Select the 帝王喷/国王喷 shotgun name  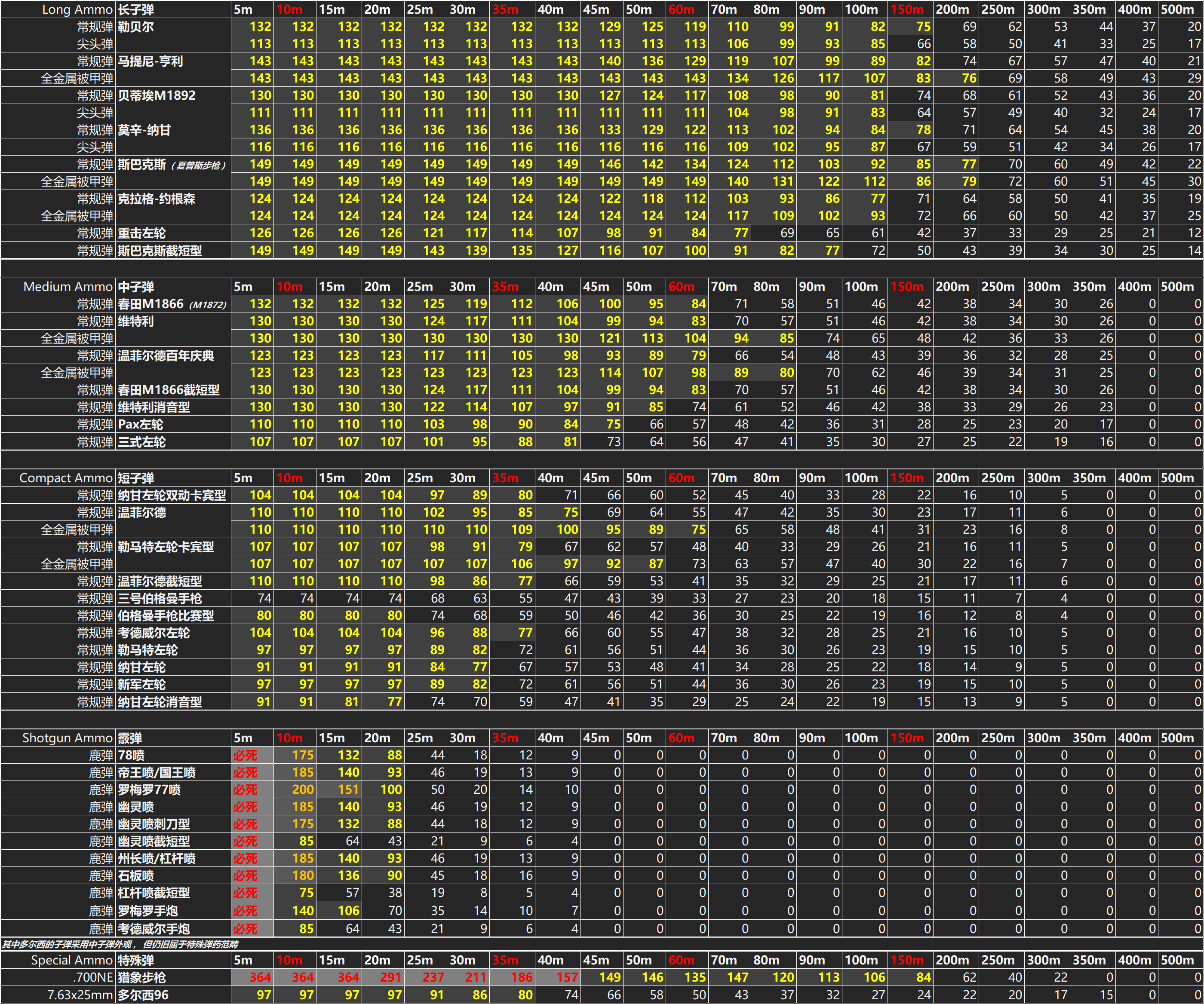point(157,772)
